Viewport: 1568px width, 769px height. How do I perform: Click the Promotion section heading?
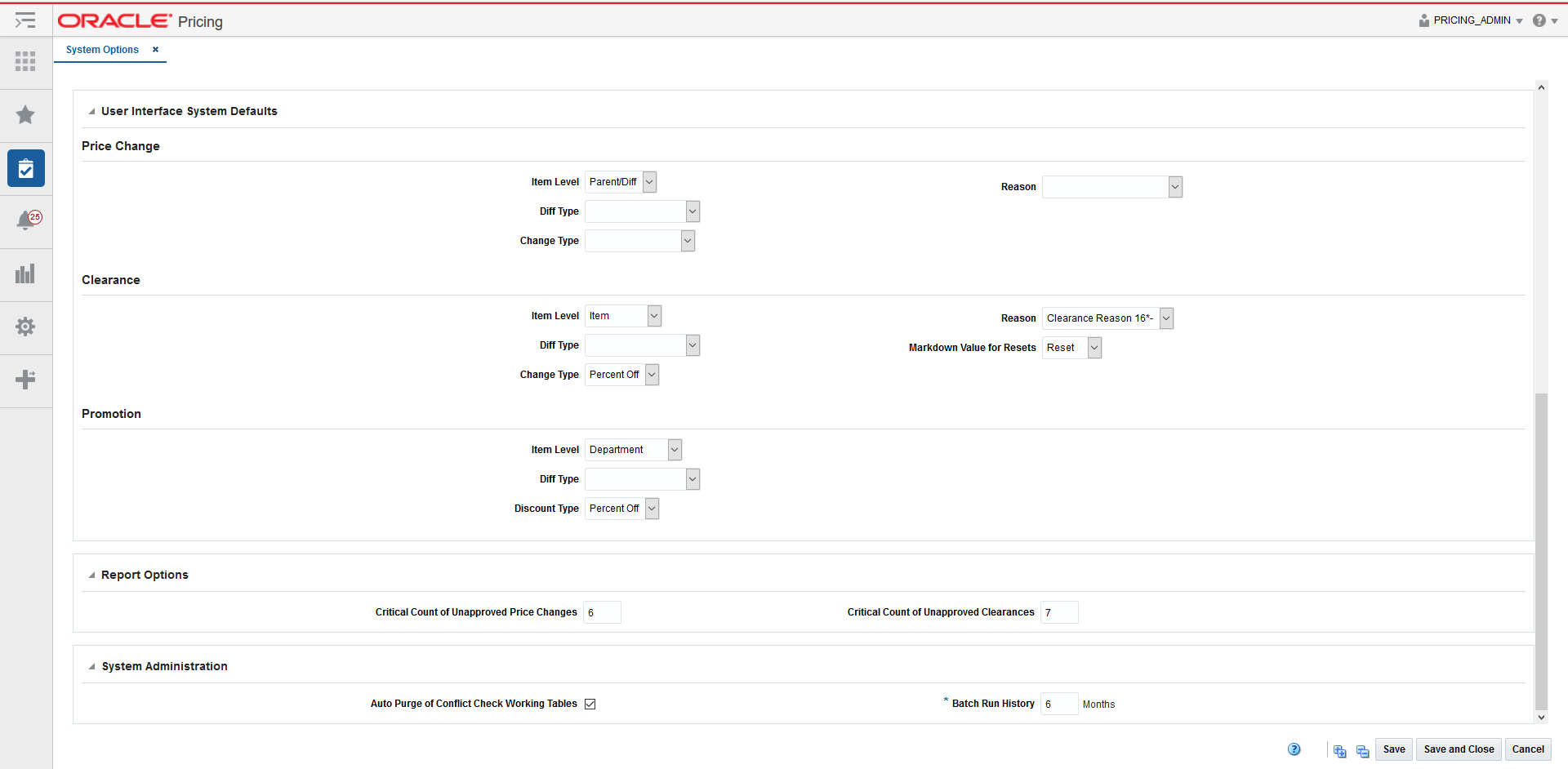(x=111, y=414)
